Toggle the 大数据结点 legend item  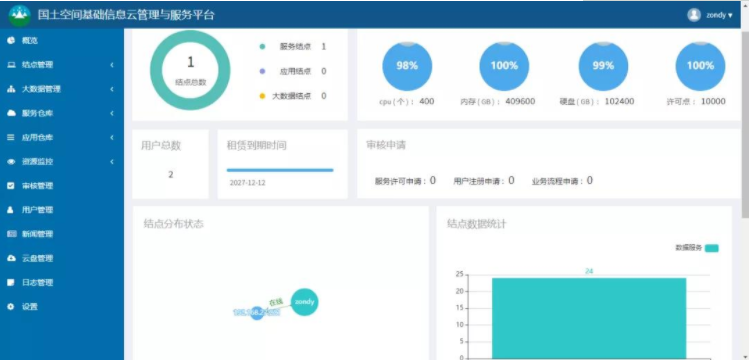pyautogui.click(x=292, y=96)
